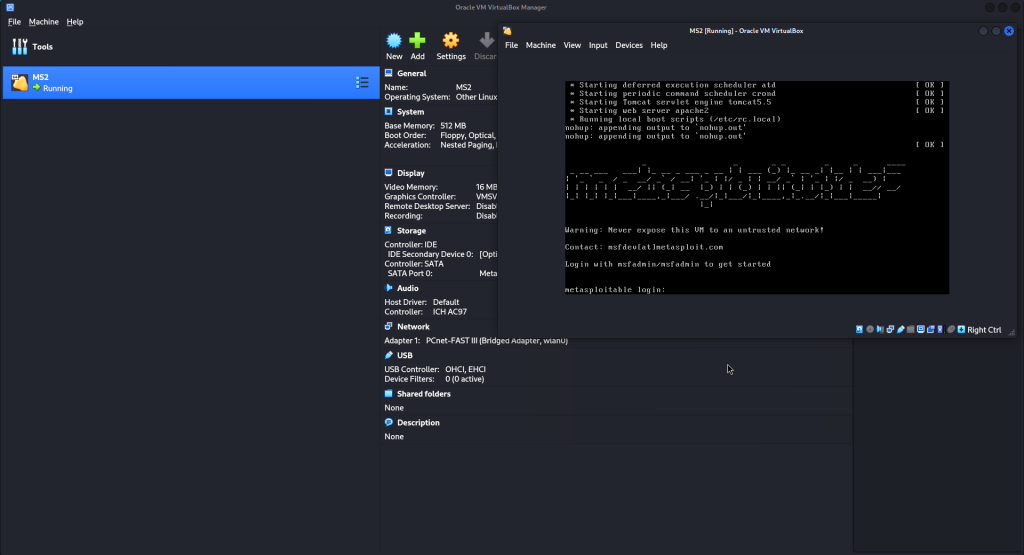Click the Right Ctrl host key indicator

984,329
